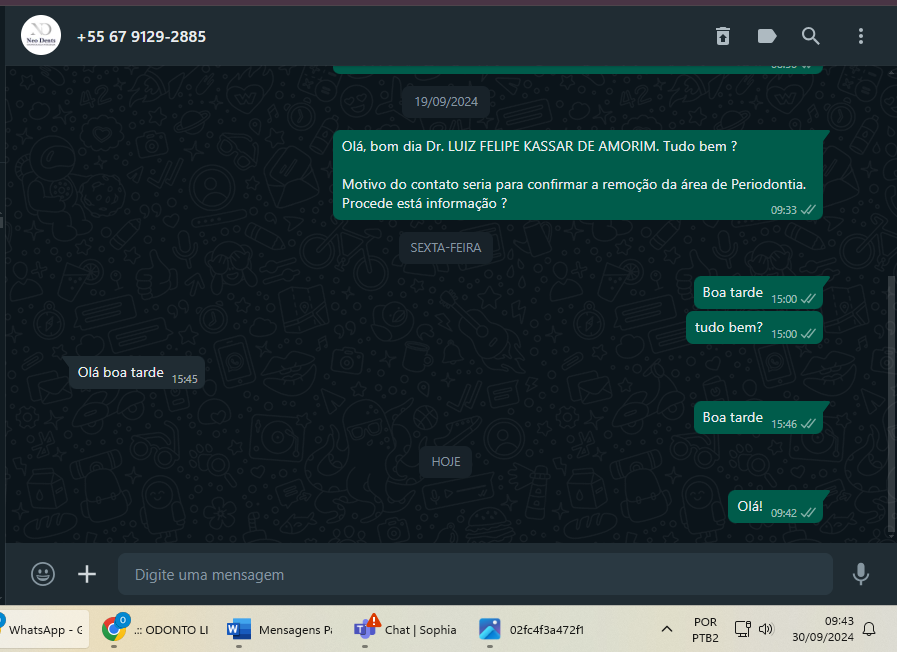Click the HOJE day label
The height and width of the screenshot is (652, 897).
coord(446,462)
